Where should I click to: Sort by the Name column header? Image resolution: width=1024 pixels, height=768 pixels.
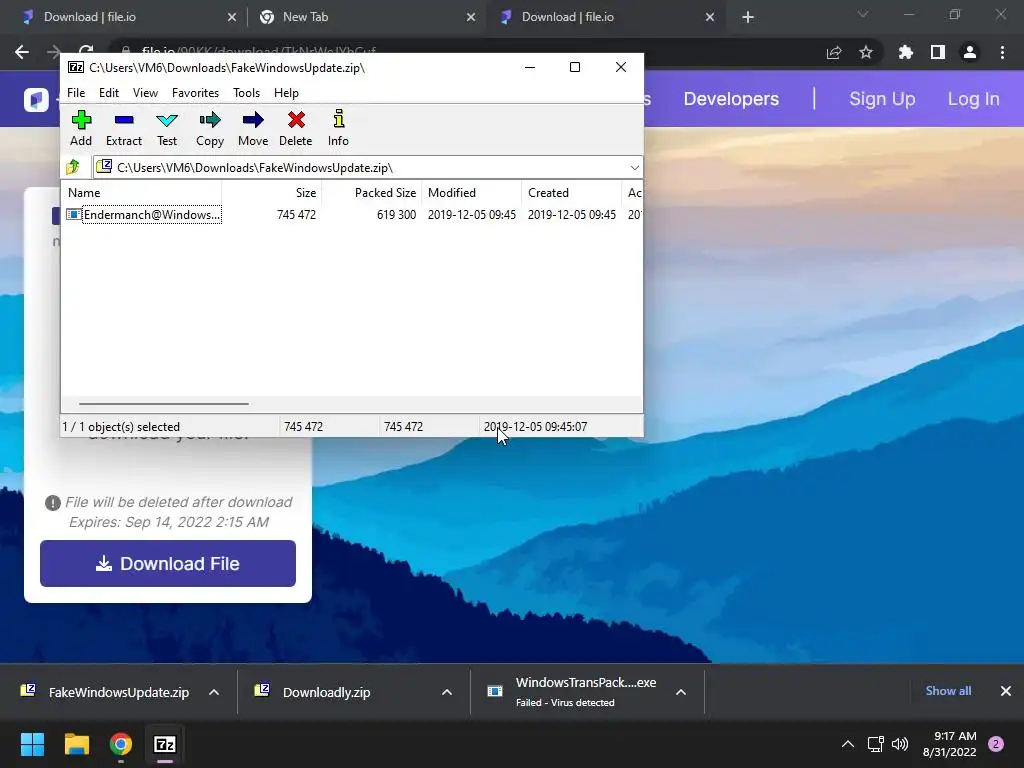click(x=142, y=193)
